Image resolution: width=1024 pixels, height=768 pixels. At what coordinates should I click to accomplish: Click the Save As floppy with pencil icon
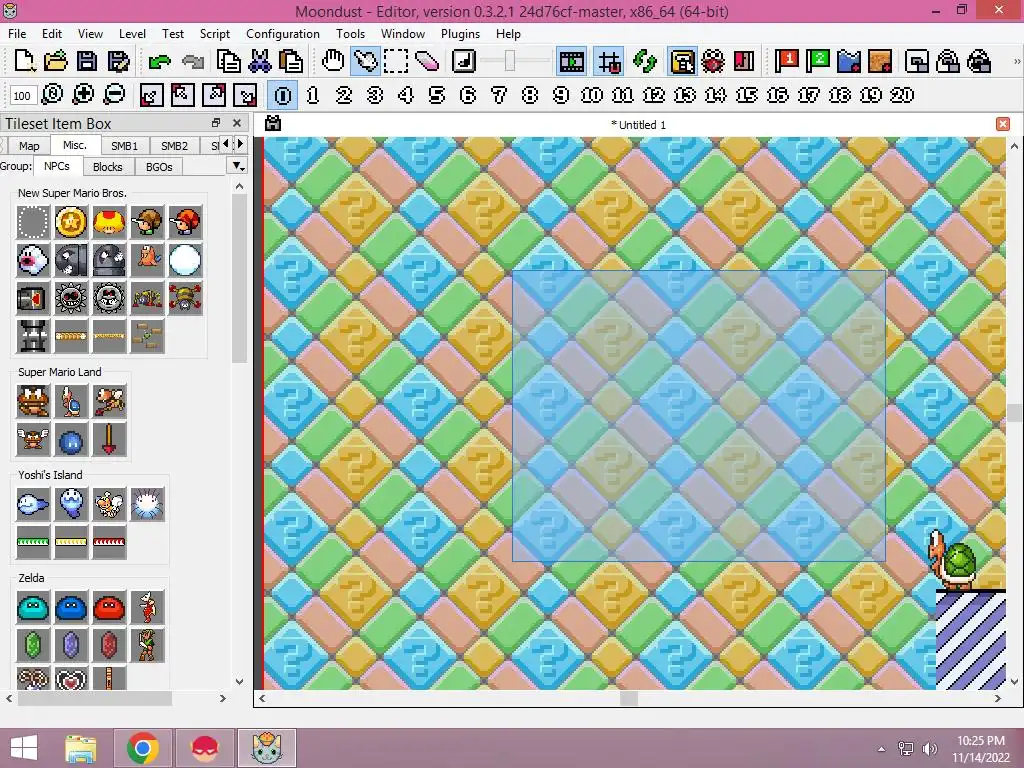(x=118, y=61)
